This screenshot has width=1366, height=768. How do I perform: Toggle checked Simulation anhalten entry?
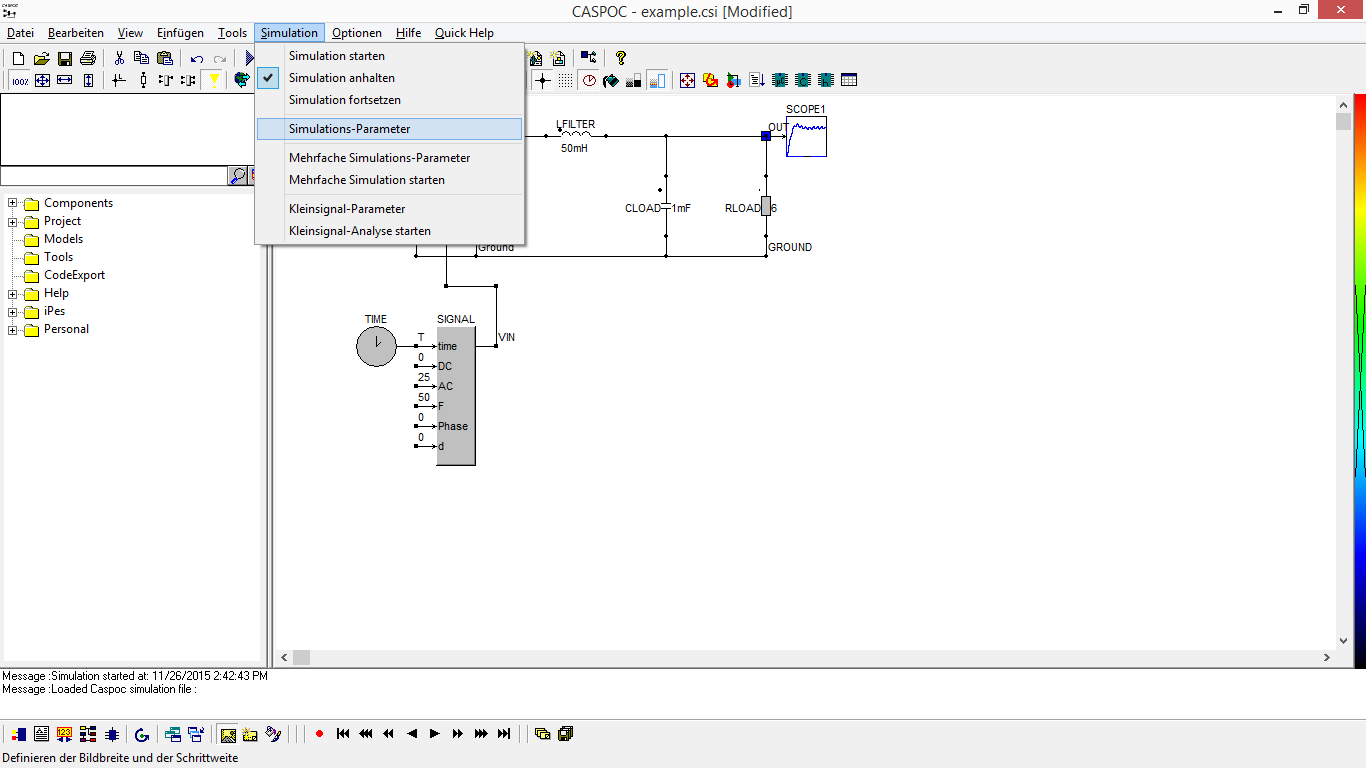390,78
